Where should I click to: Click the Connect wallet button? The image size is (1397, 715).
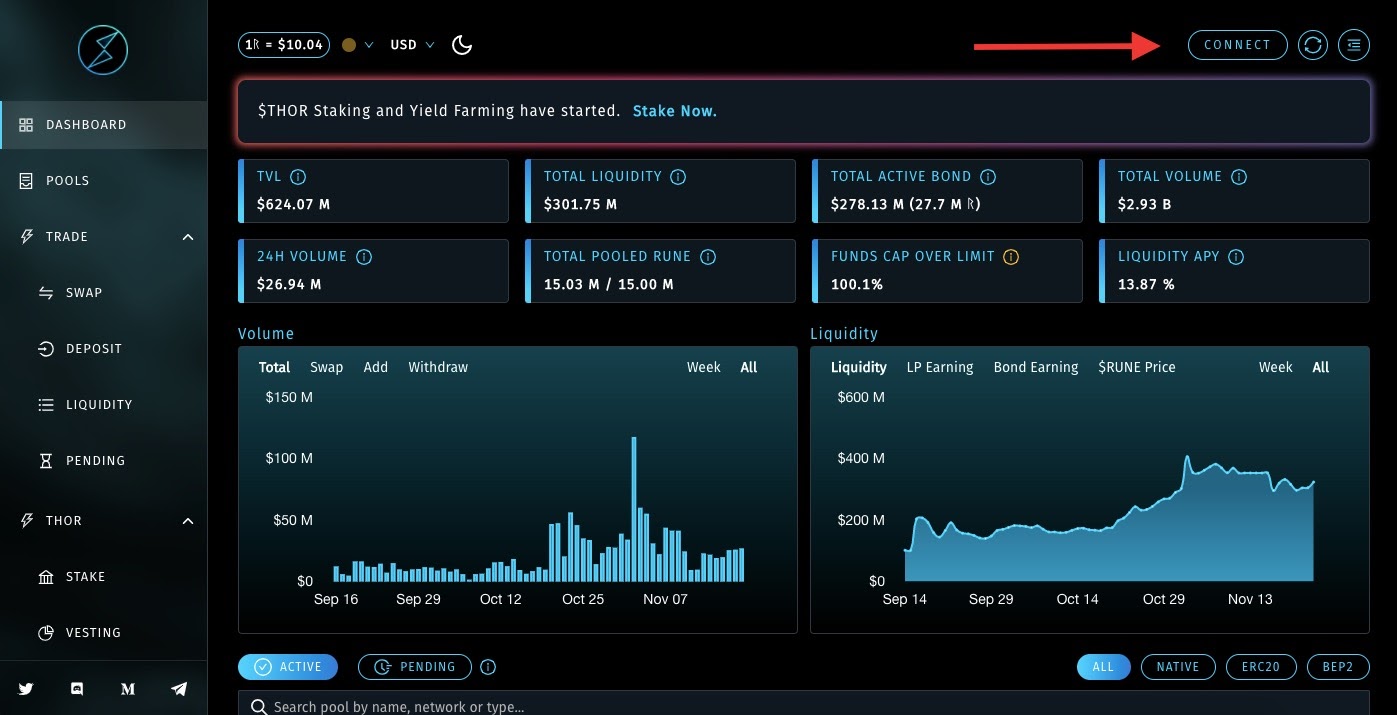(x=1237, y=45)
